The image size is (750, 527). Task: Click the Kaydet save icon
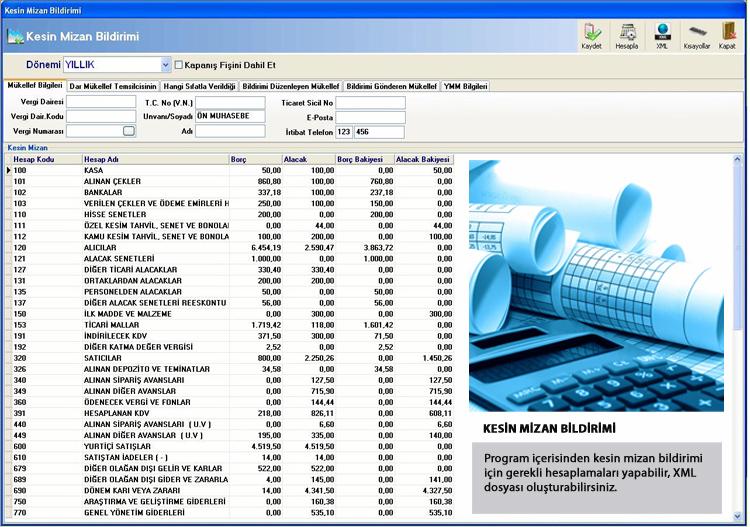click(593, 36)
